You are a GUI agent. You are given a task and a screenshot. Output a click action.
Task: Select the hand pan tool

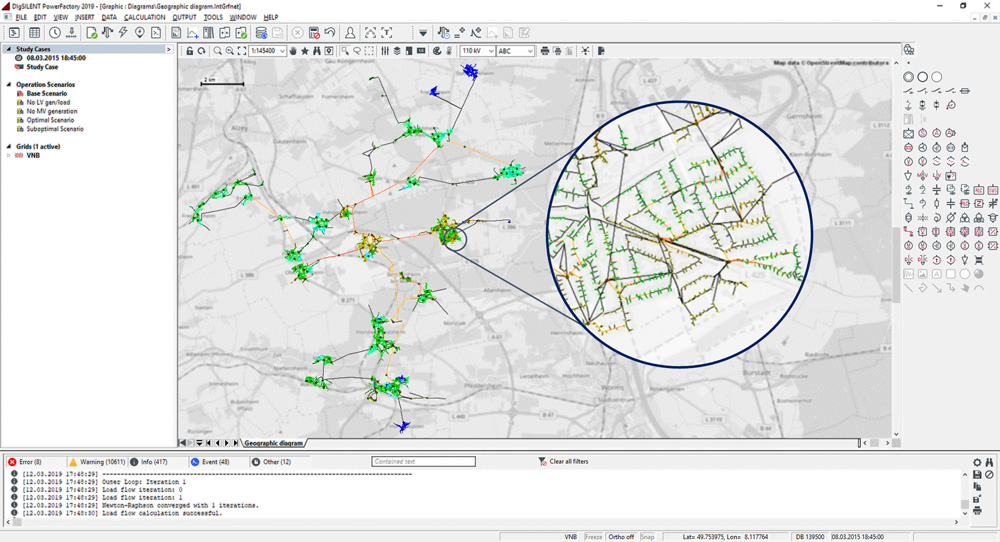click(293, 51)
